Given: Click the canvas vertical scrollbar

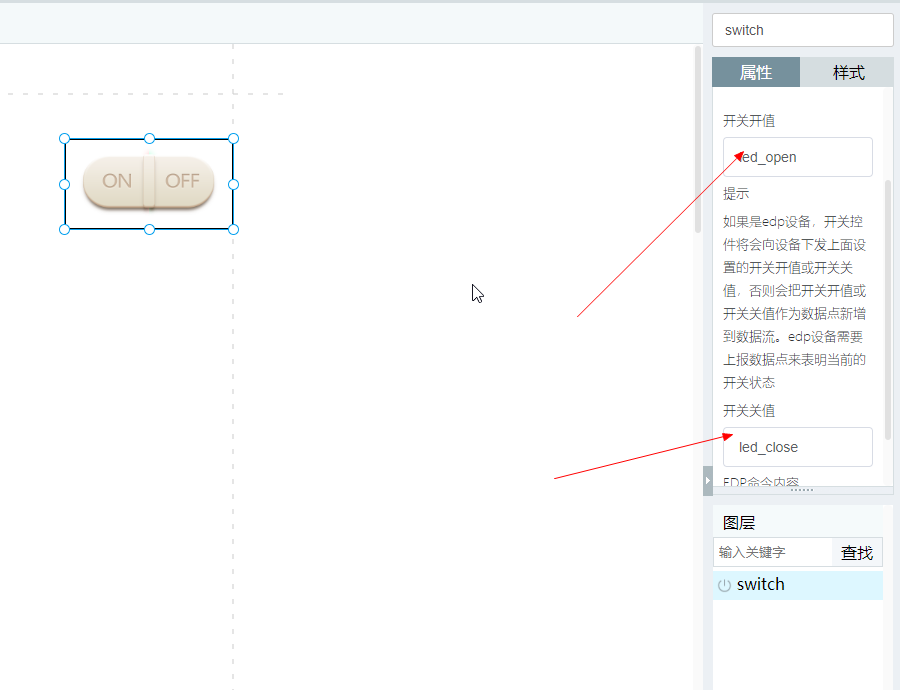Looking at the screenshot, I should pos(698,139).
